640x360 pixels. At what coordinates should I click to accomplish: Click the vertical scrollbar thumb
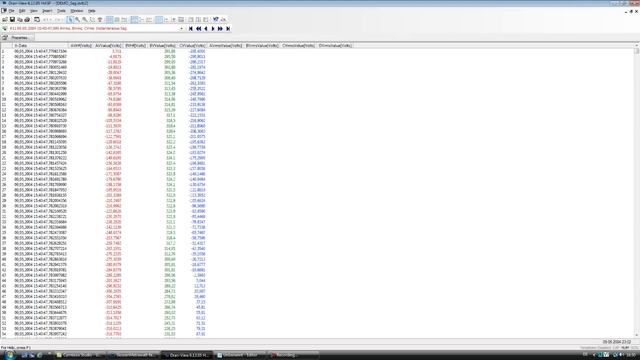point(637,51)
